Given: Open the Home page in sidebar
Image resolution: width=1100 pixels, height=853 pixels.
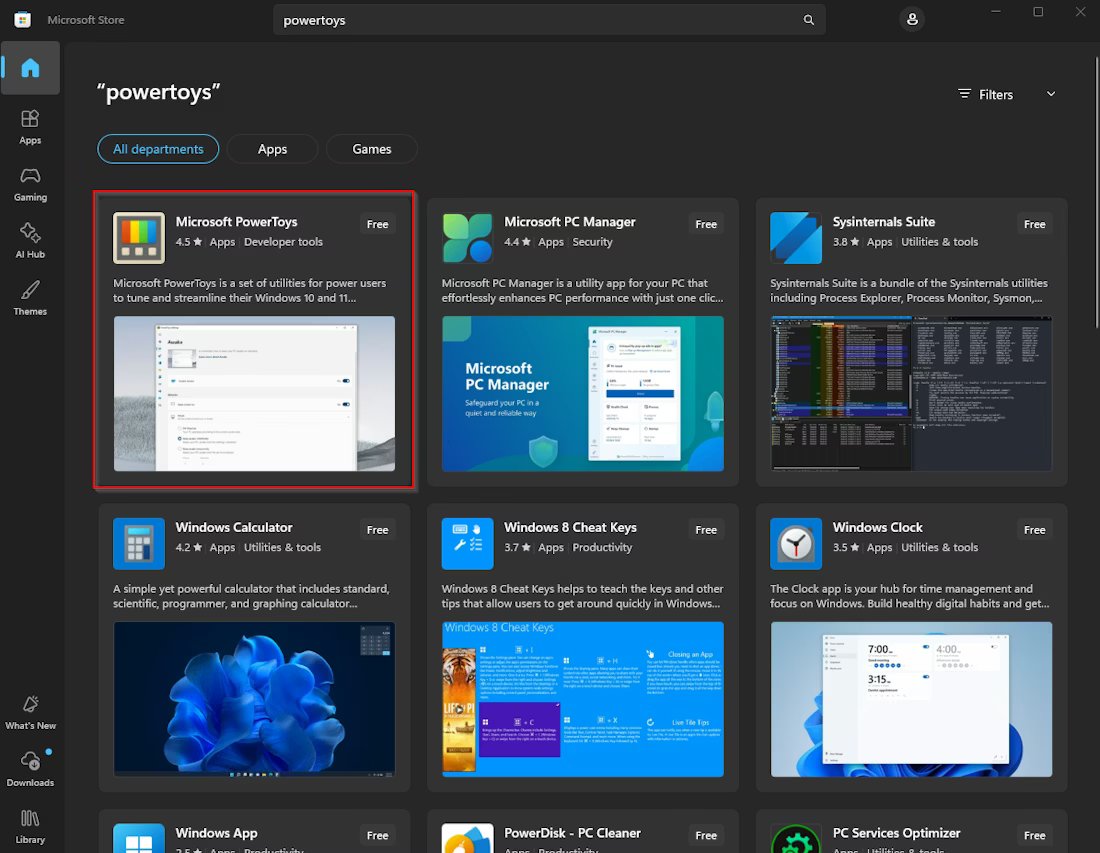Looking at the screenshot, I should coord(30,68).
